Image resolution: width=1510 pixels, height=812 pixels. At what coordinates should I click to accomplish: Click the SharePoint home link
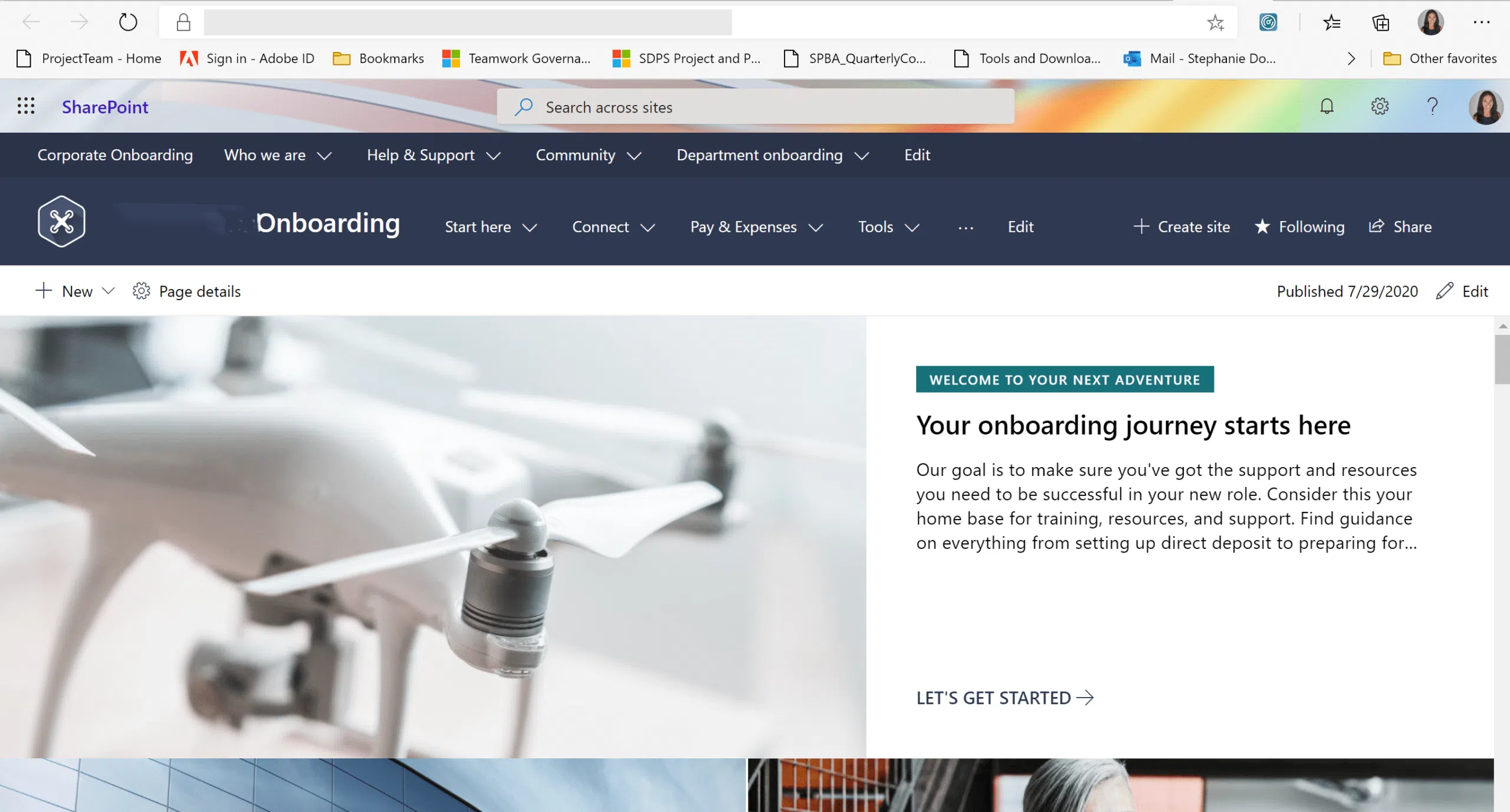[x=105, y=107]
